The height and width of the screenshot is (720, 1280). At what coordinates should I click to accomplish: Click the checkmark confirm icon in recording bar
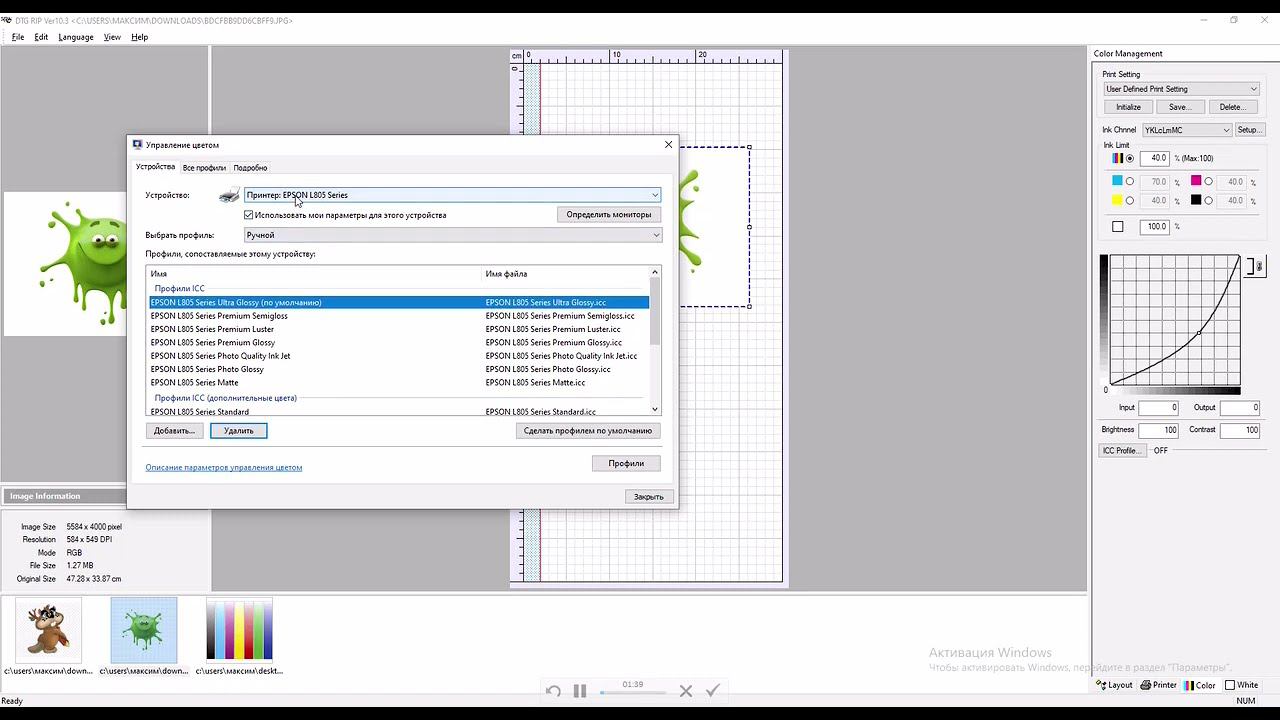pyautogui.click(x=713, y=691)
